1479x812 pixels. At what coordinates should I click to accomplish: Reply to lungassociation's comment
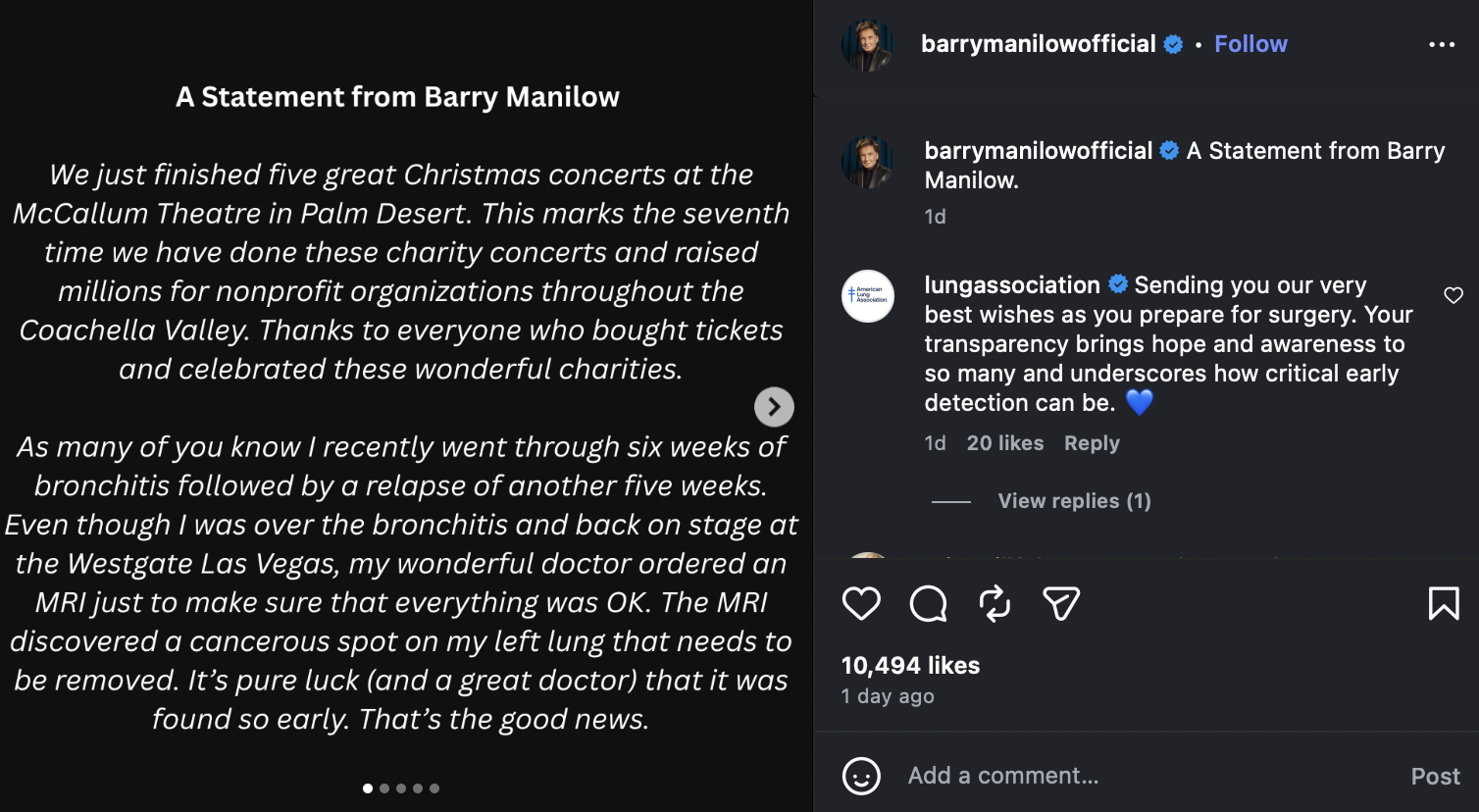pyautogui.click(x=1091, y=442)
